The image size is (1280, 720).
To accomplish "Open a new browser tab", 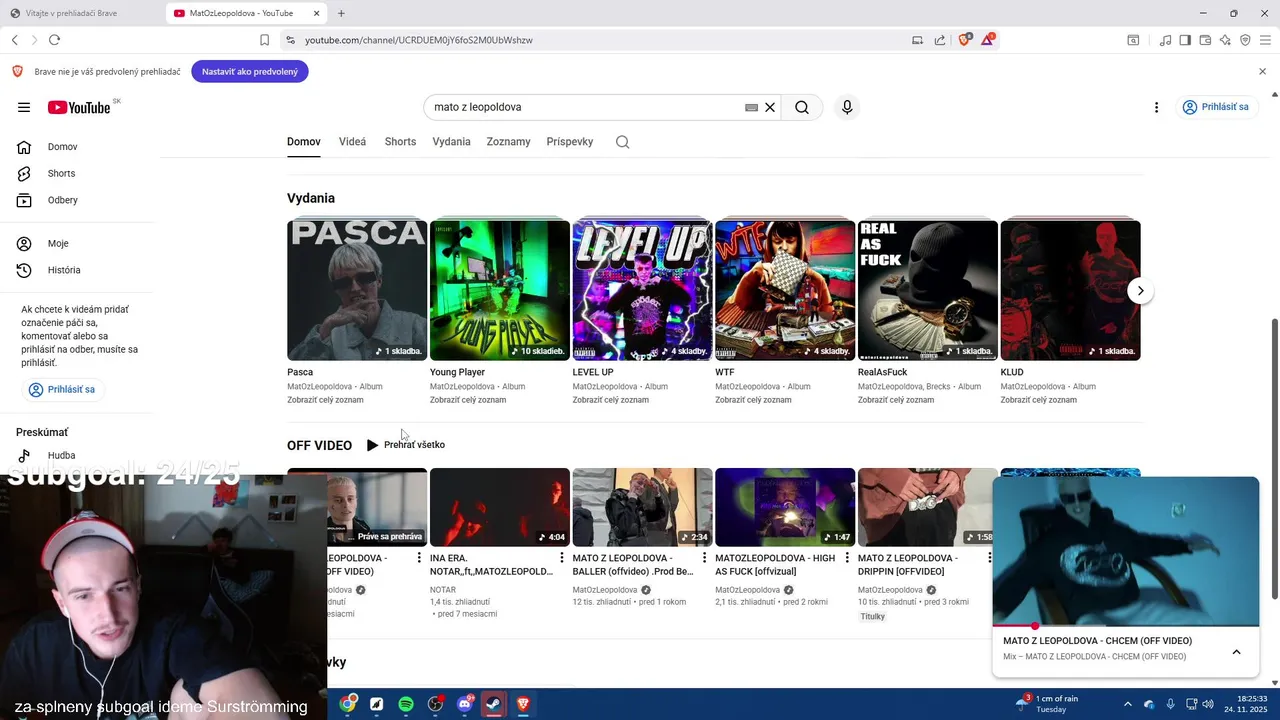I will (x=341, y=13).
